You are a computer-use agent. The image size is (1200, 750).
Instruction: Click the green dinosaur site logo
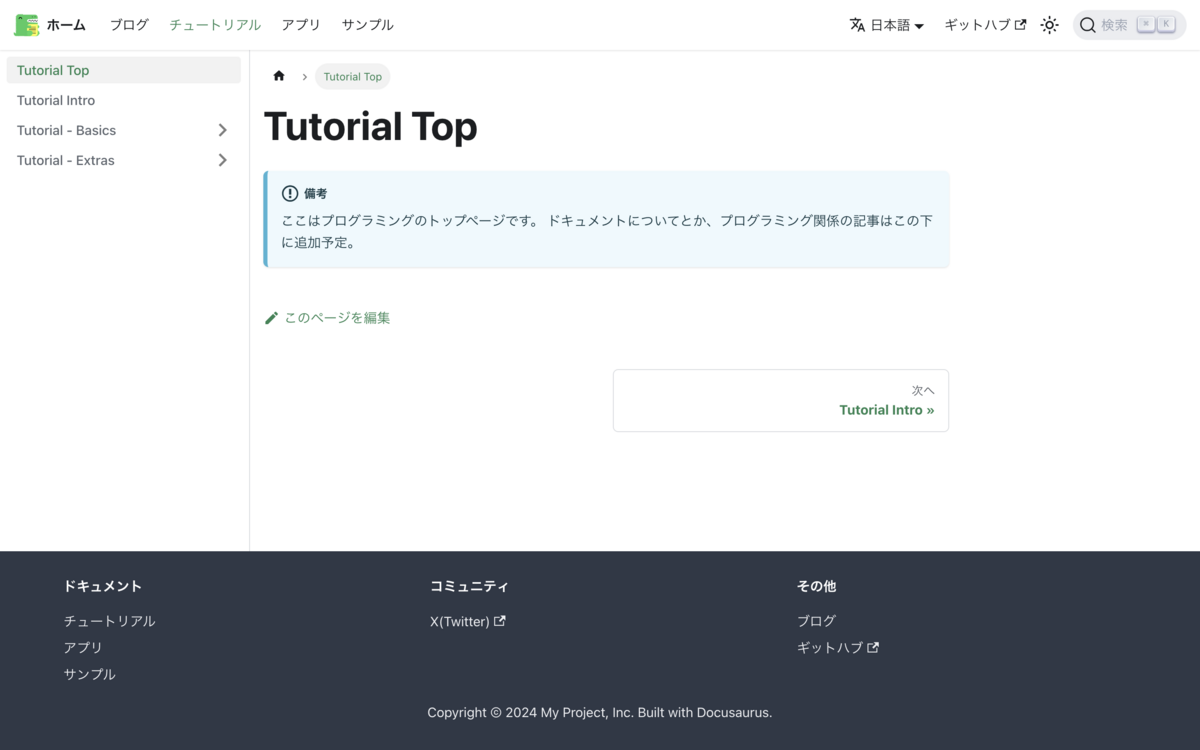(x=26, y=25)
